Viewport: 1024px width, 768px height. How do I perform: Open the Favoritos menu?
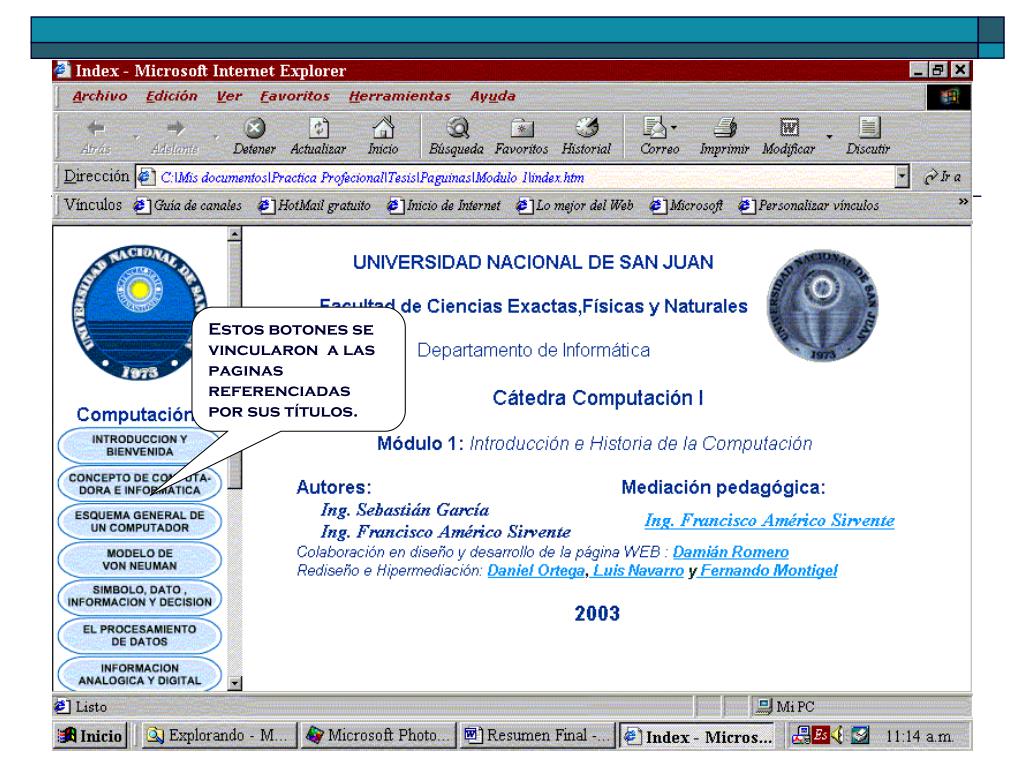click(295, 96)
